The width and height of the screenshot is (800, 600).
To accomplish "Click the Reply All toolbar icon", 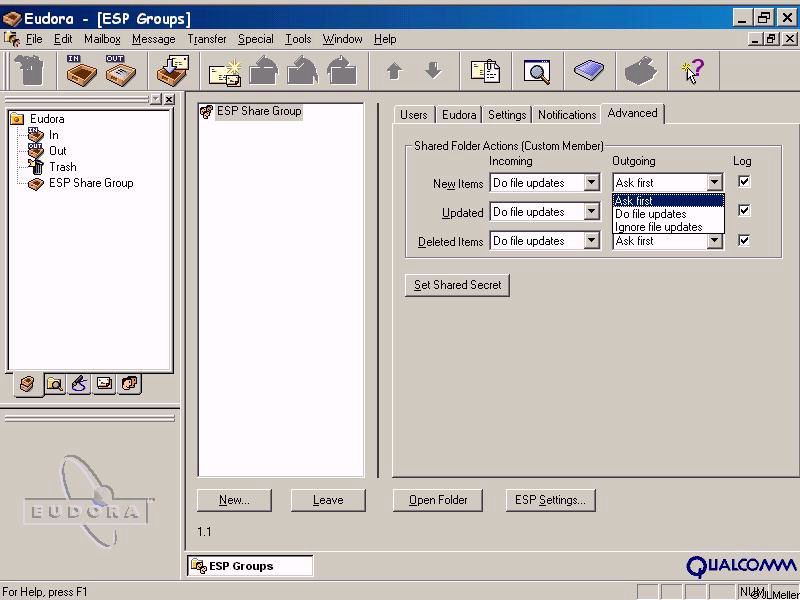I will pos(303,71).
